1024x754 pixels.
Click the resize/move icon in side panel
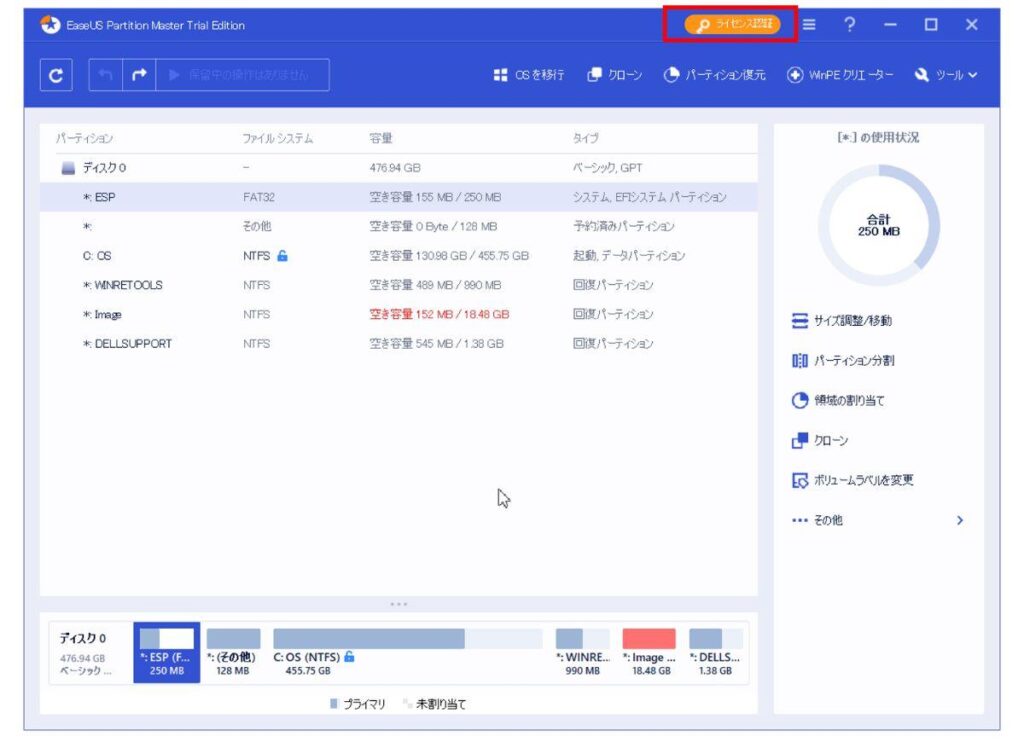pos(799,321)
